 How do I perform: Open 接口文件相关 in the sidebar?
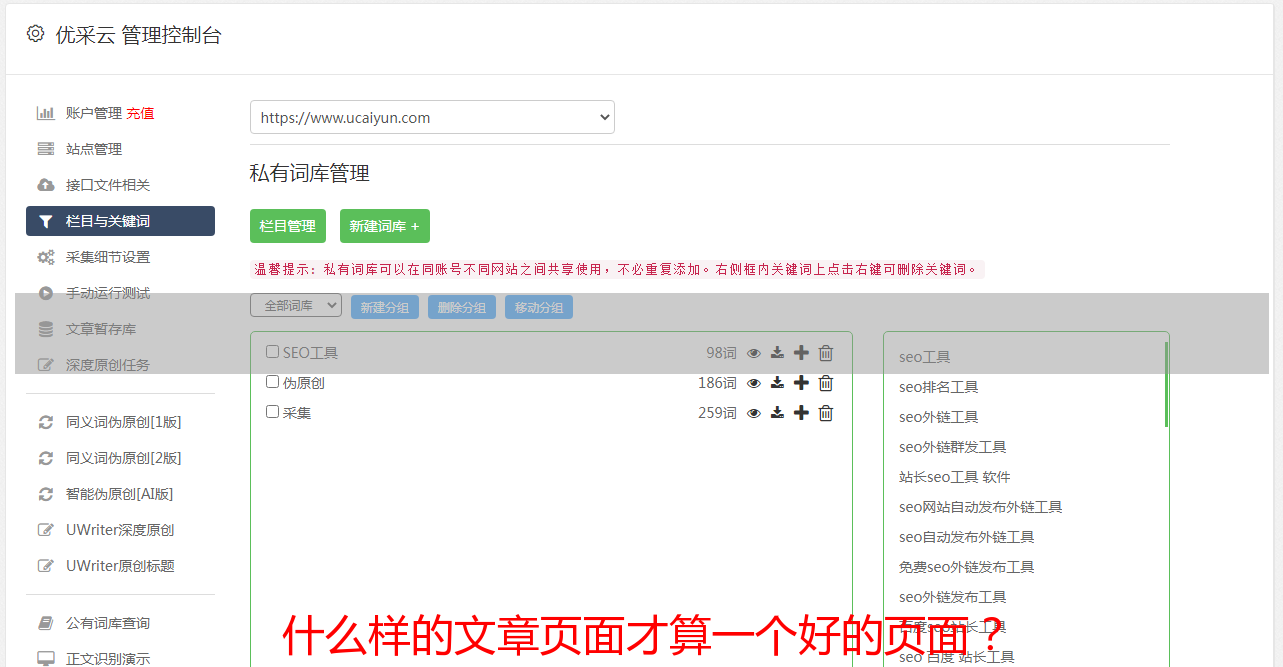pos(108,185)
